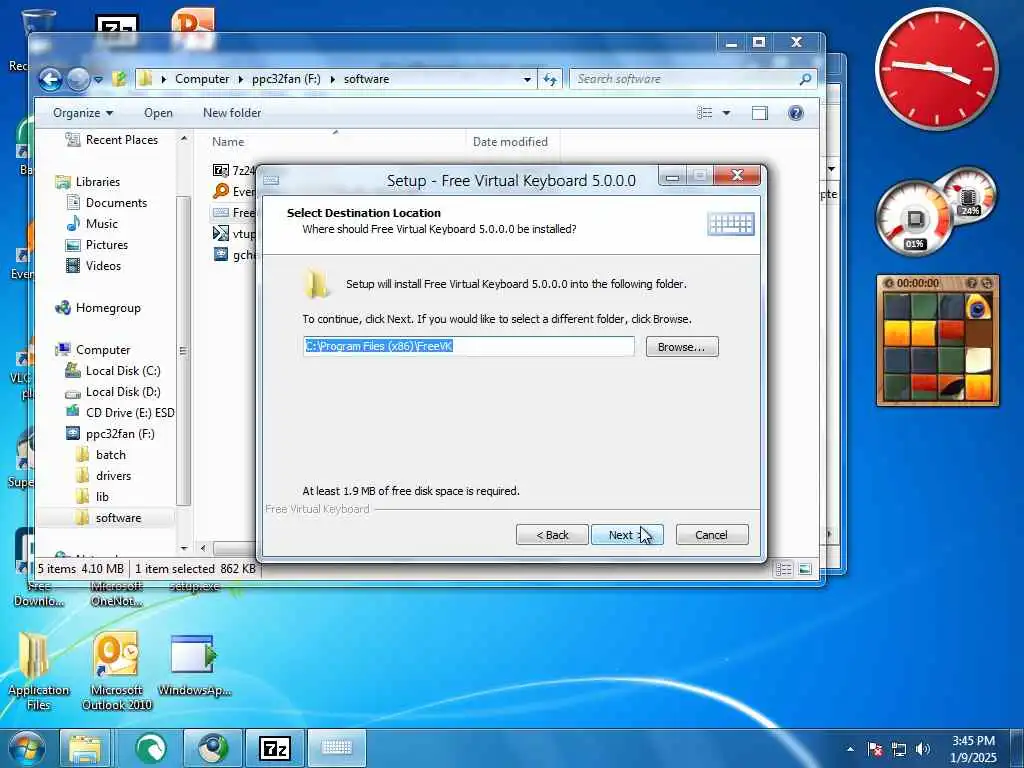The width and height of the screenshot is (1024, 768).
Task: Click Next in the Setup wizard
Action: pos(627,535)
